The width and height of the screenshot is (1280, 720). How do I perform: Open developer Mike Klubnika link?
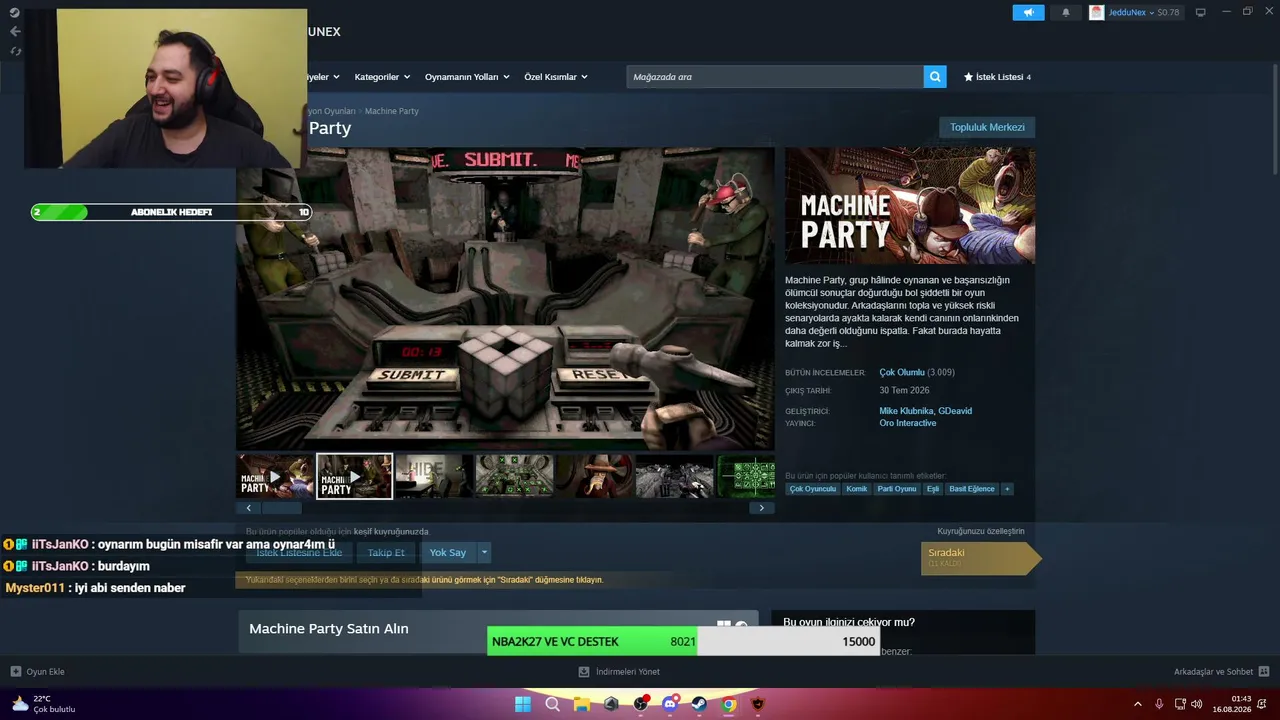point(906,411)
